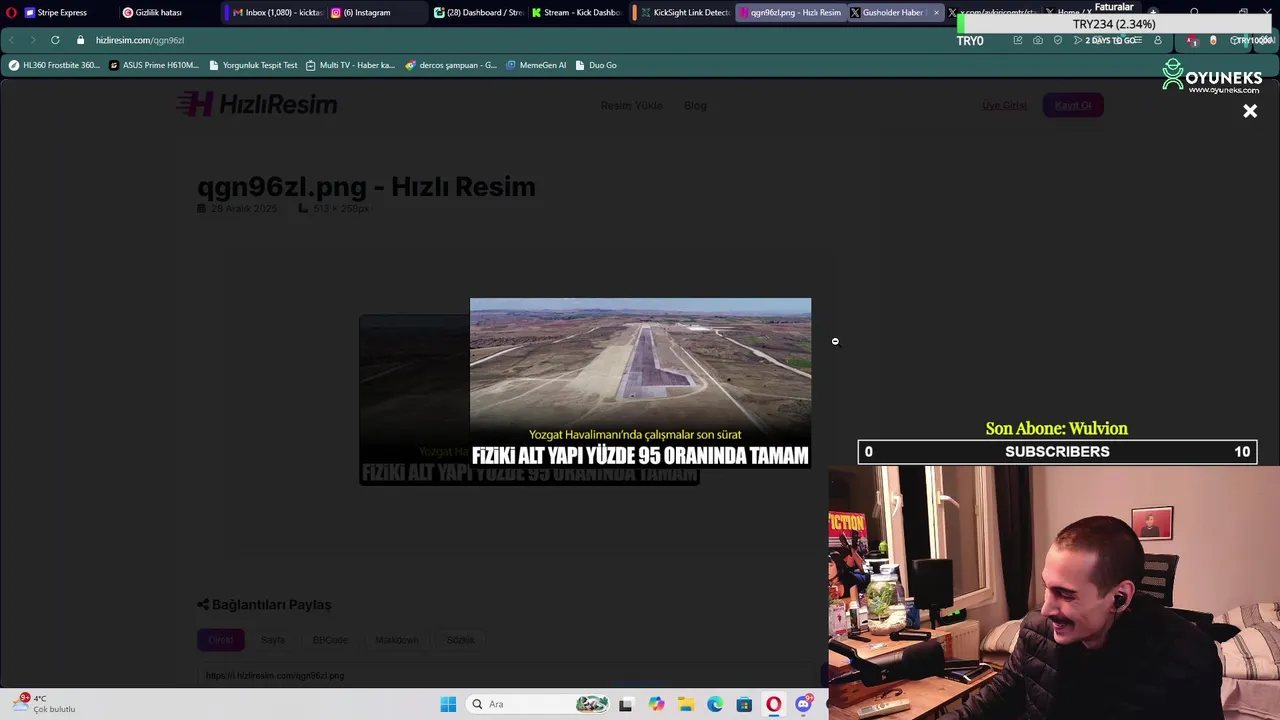Open Discord from the taskbar
1280x720 pixels.
pos(803,704)
